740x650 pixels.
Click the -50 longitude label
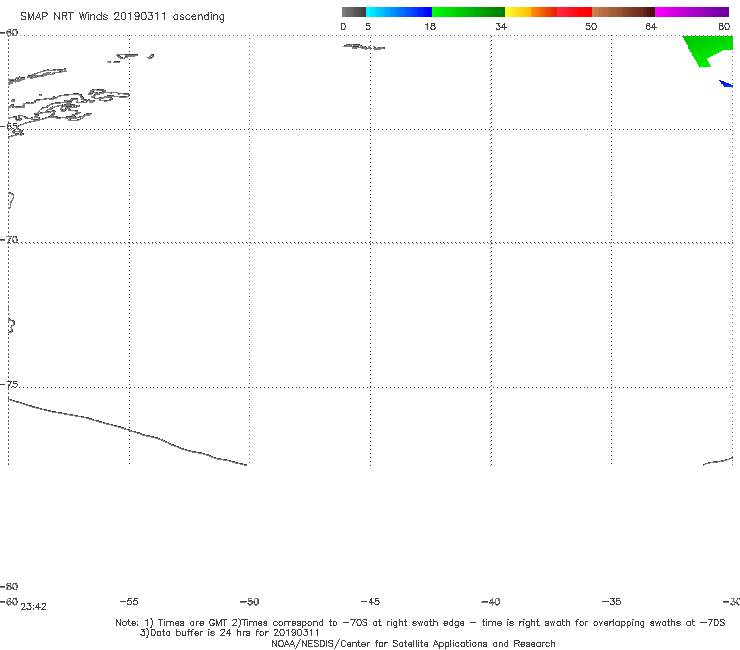coord(250,601)
